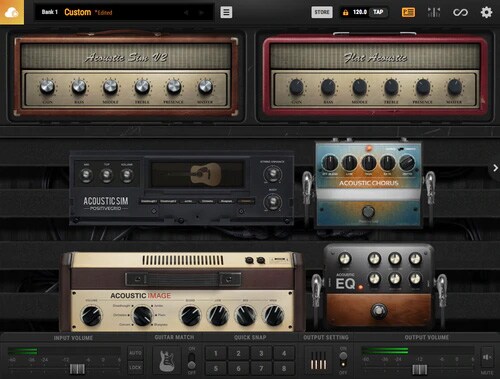Open the preset list menu icon
The image size is (500, 379).
[x=226, y=12]
